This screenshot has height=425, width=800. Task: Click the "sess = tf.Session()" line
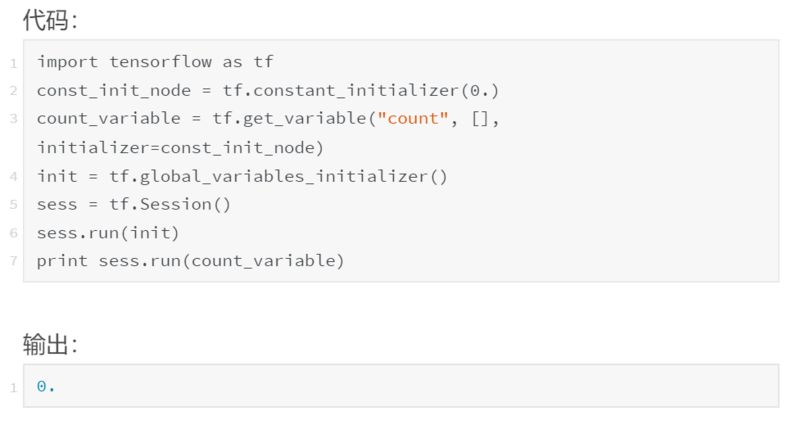pos(134,205)
